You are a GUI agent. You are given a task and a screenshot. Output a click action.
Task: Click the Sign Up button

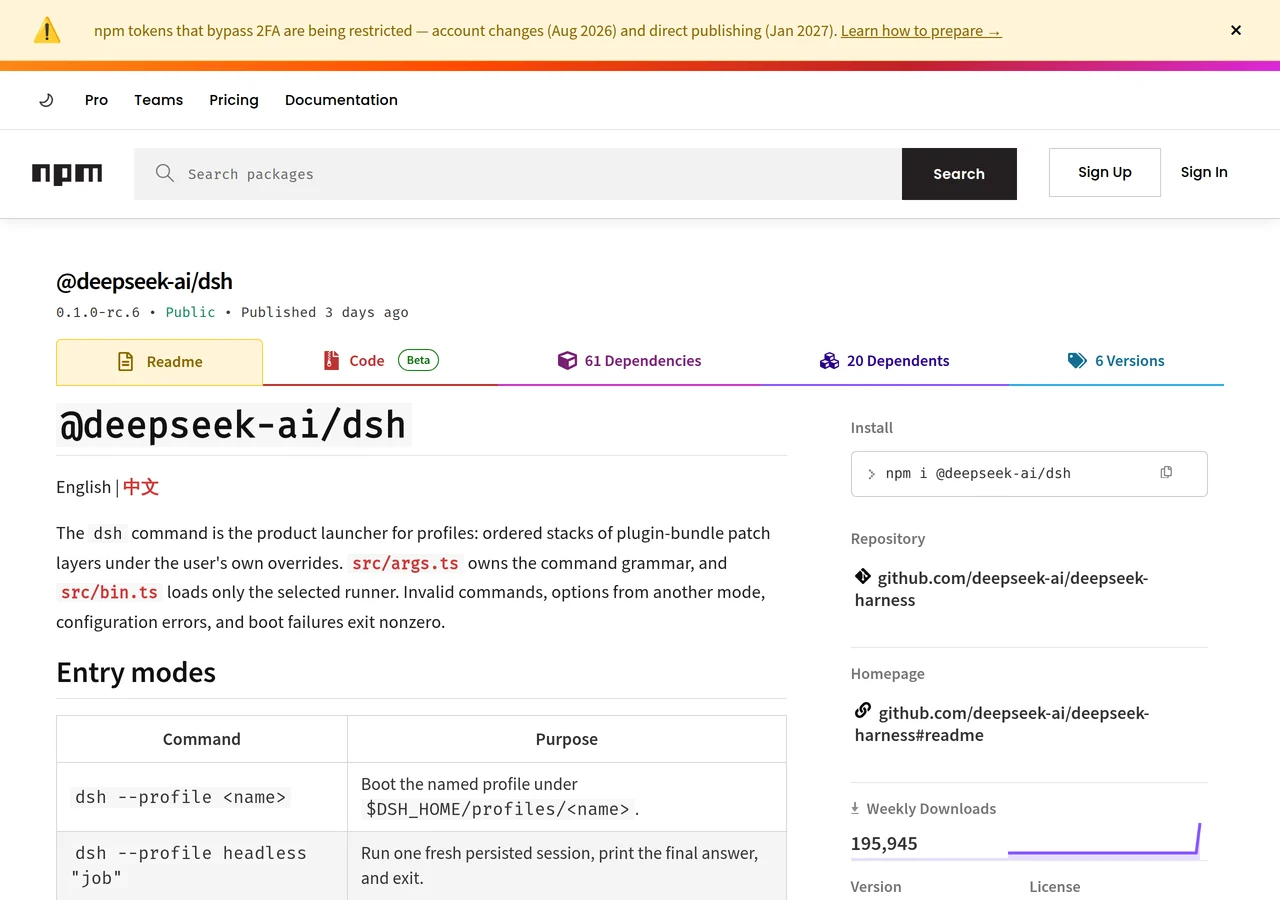click(x=1105, y=172)
